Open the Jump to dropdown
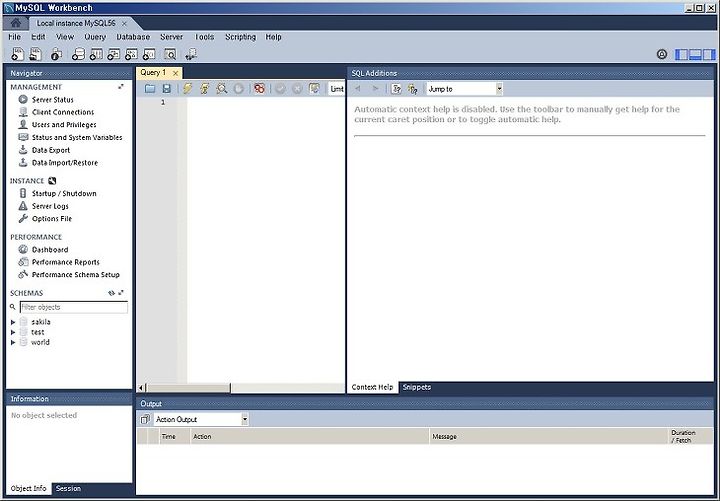Viewport: 720px width, 501px height. click(x=465, y=89)
